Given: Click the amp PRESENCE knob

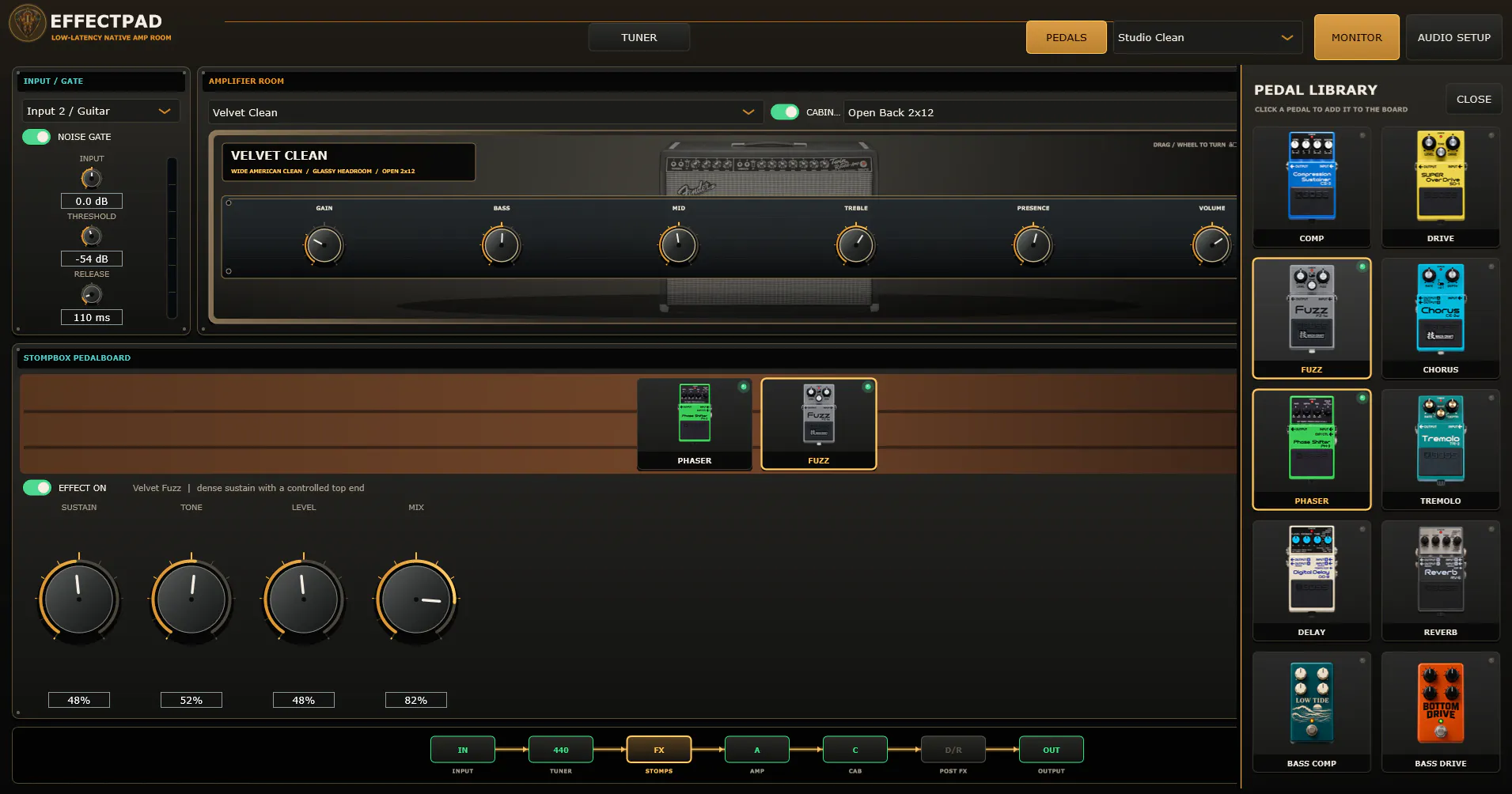Looking at the screenshot, I should point(1033,245).
